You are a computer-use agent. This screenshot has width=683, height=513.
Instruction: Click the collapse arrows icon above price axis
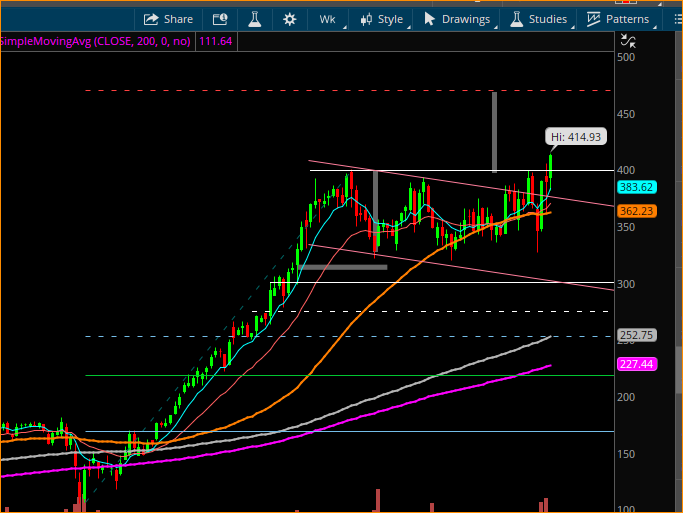click(x=628, y=41)
